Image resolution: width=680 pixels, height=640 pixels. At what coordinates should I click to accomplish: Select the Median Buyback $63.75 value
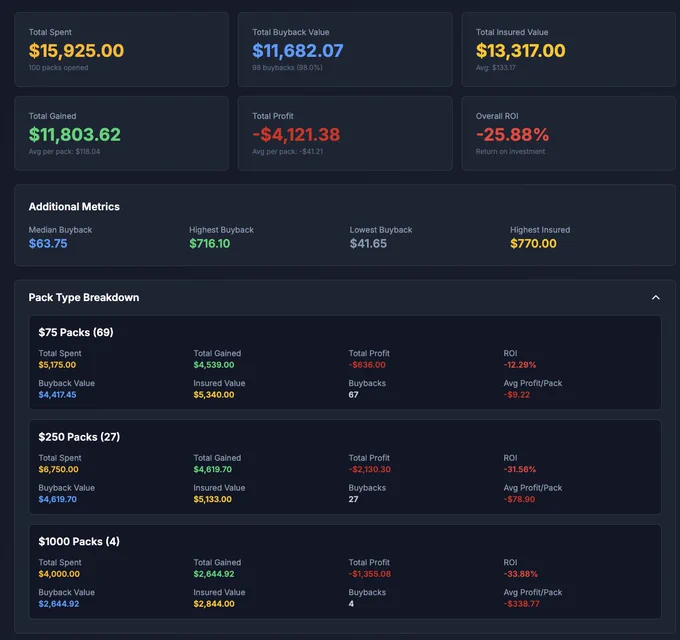pos(48,244)
